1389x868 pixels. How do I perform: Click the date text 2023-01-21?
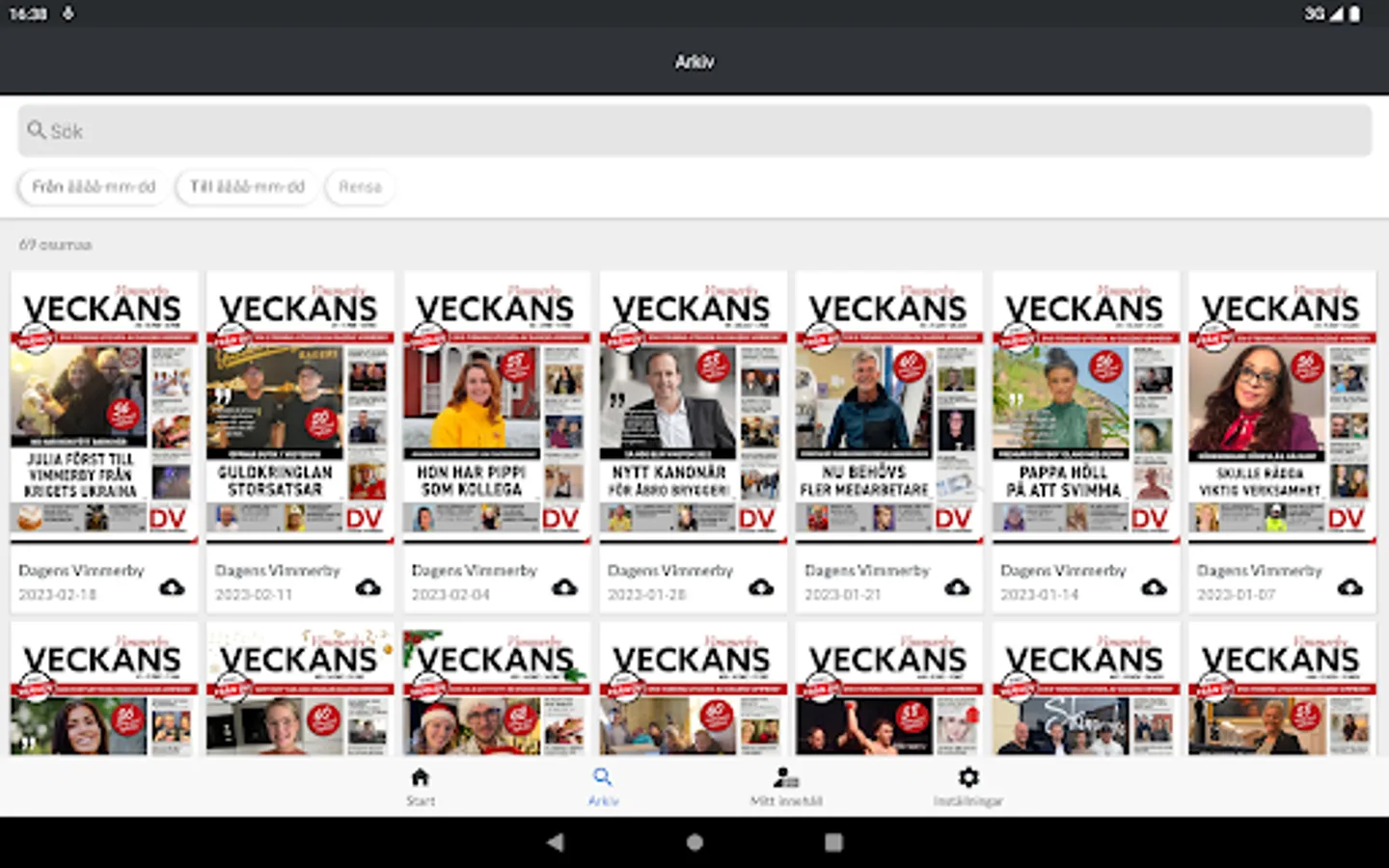click(x=843, y=595)
